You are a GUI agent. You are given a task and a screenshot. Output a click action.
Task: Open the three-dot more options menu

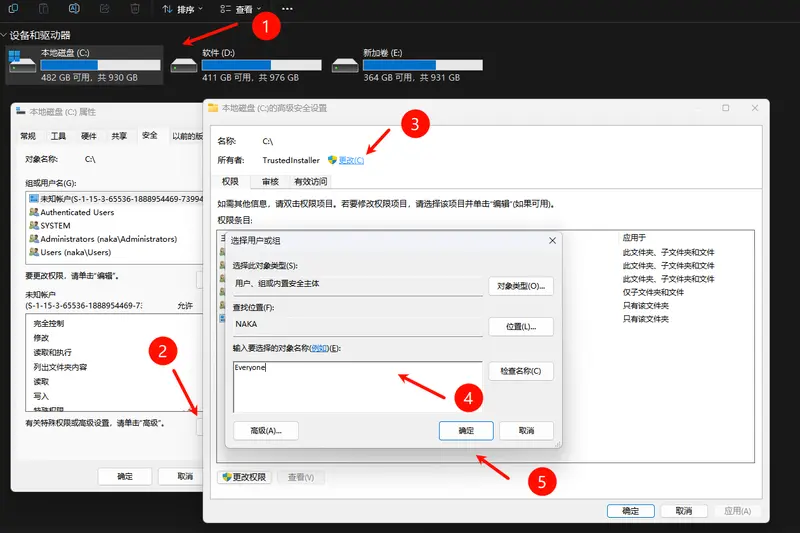[287, 9]
